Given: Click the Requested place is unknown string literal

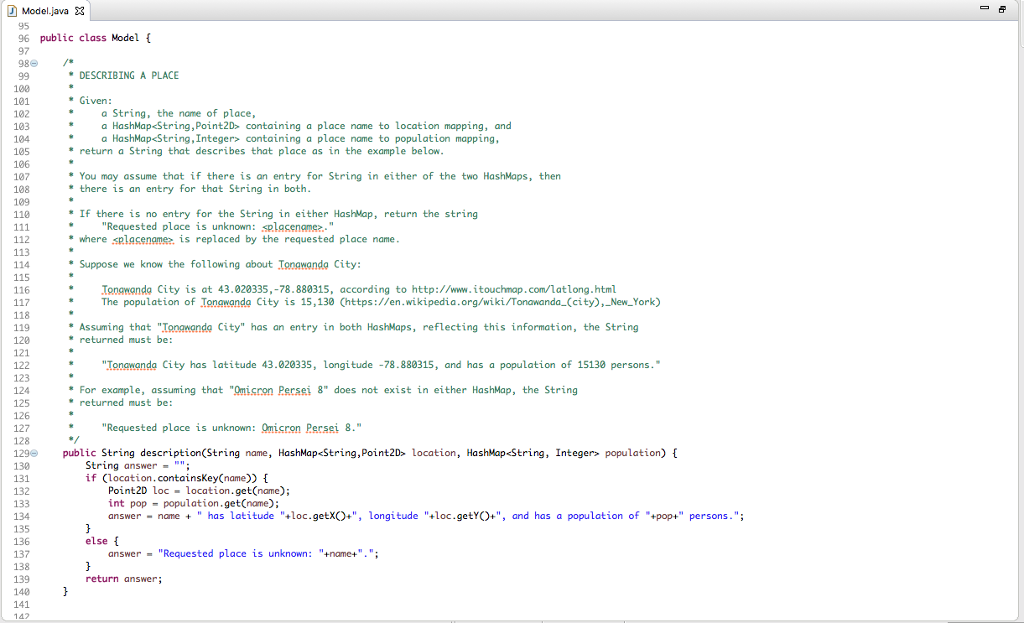Looking at the screenshot, I should [x=240, y=553].
